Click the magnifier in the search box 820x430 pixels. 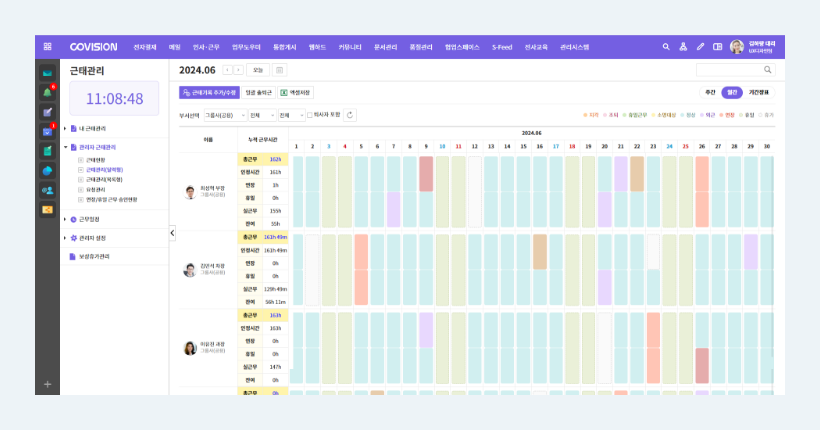coord(767,70)
